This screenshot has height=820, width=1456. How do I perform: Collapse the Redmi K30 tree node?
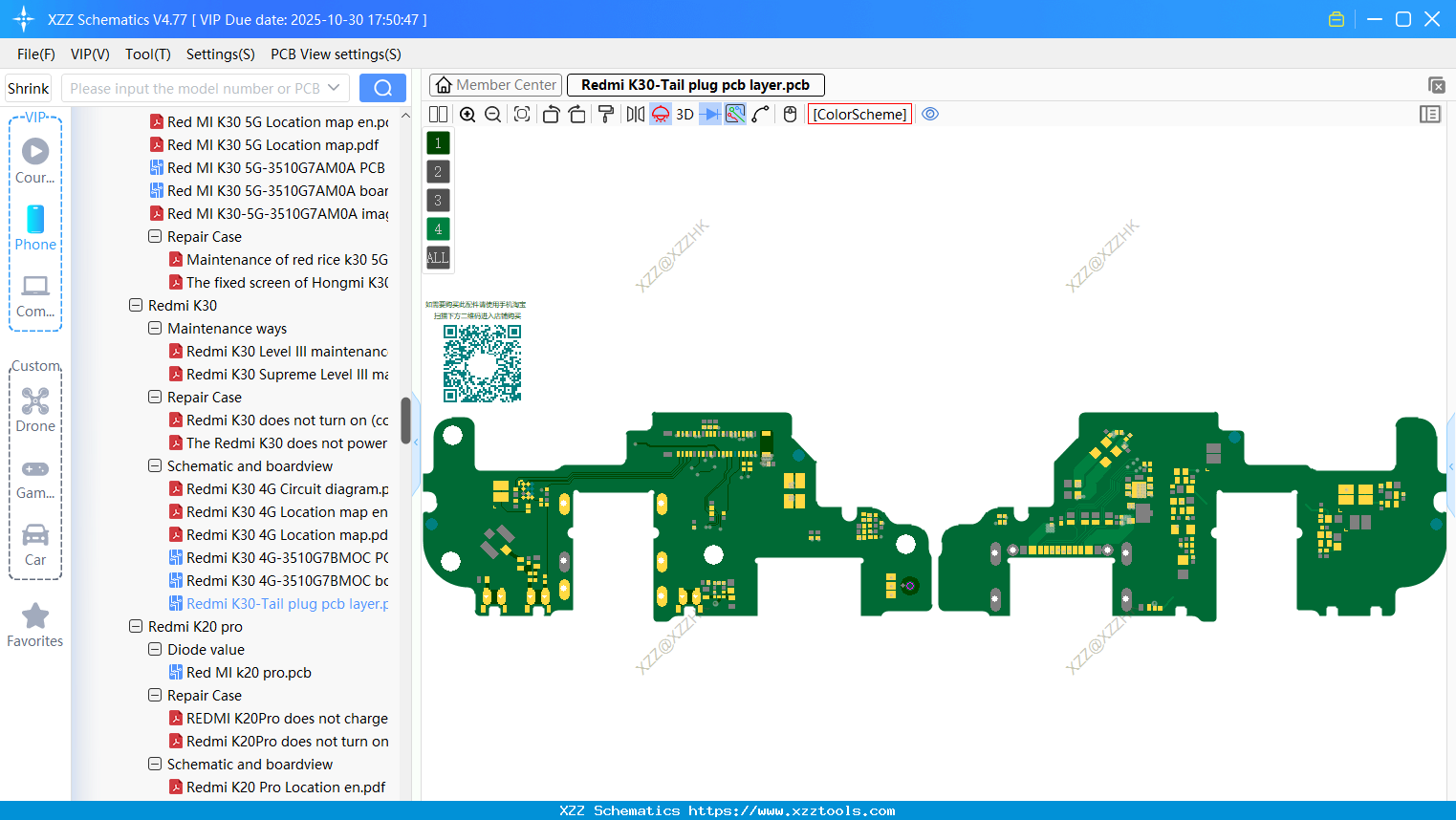pyautogui.click(x=135, y=305)
